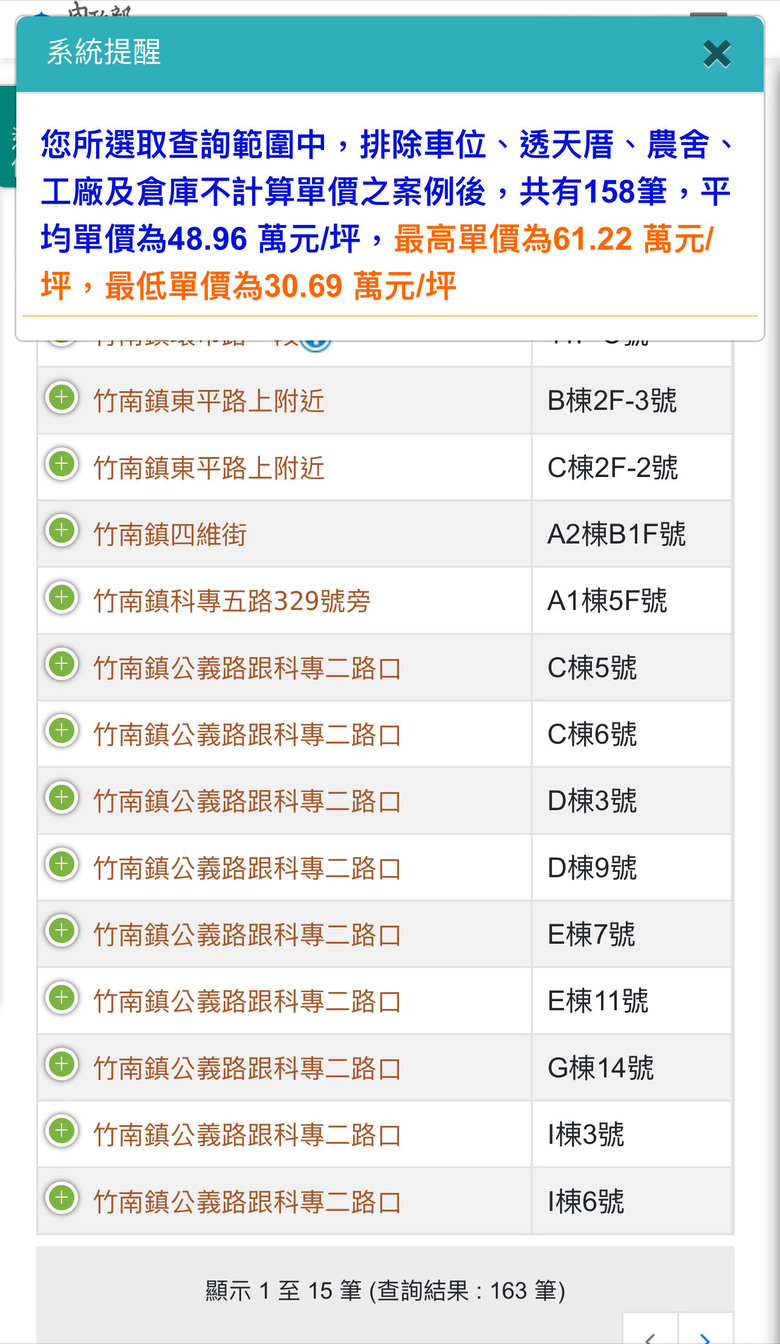
Task: Click plus icon beside E棟11號 row
Action: (x=62, y=998)
